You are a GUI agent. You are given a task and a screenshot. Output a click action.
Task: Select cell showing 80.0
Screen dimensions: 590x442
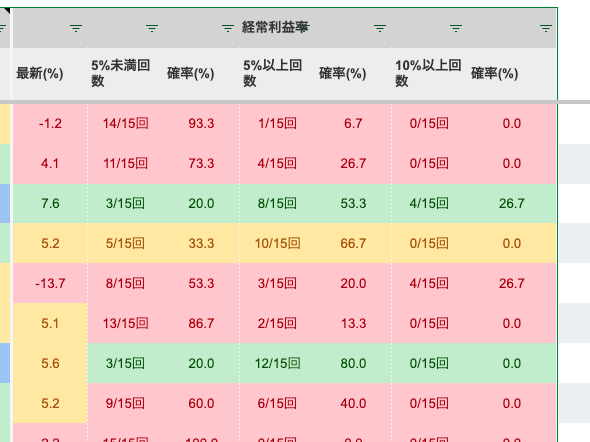353,363
